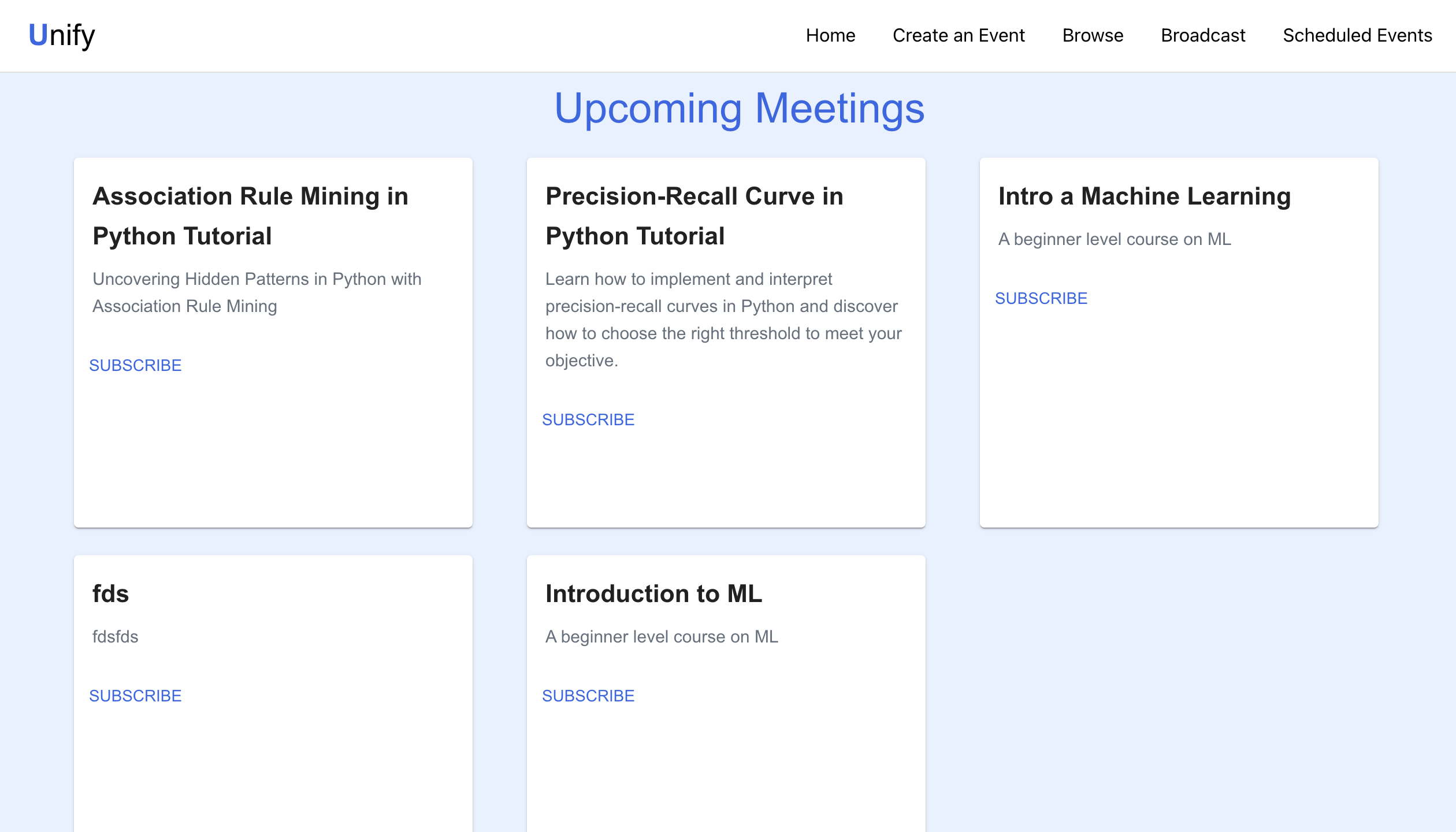Click the fdsfds description text
Image resolution: width=1456 pixels, height=832 pixels.
coord(116,637)
